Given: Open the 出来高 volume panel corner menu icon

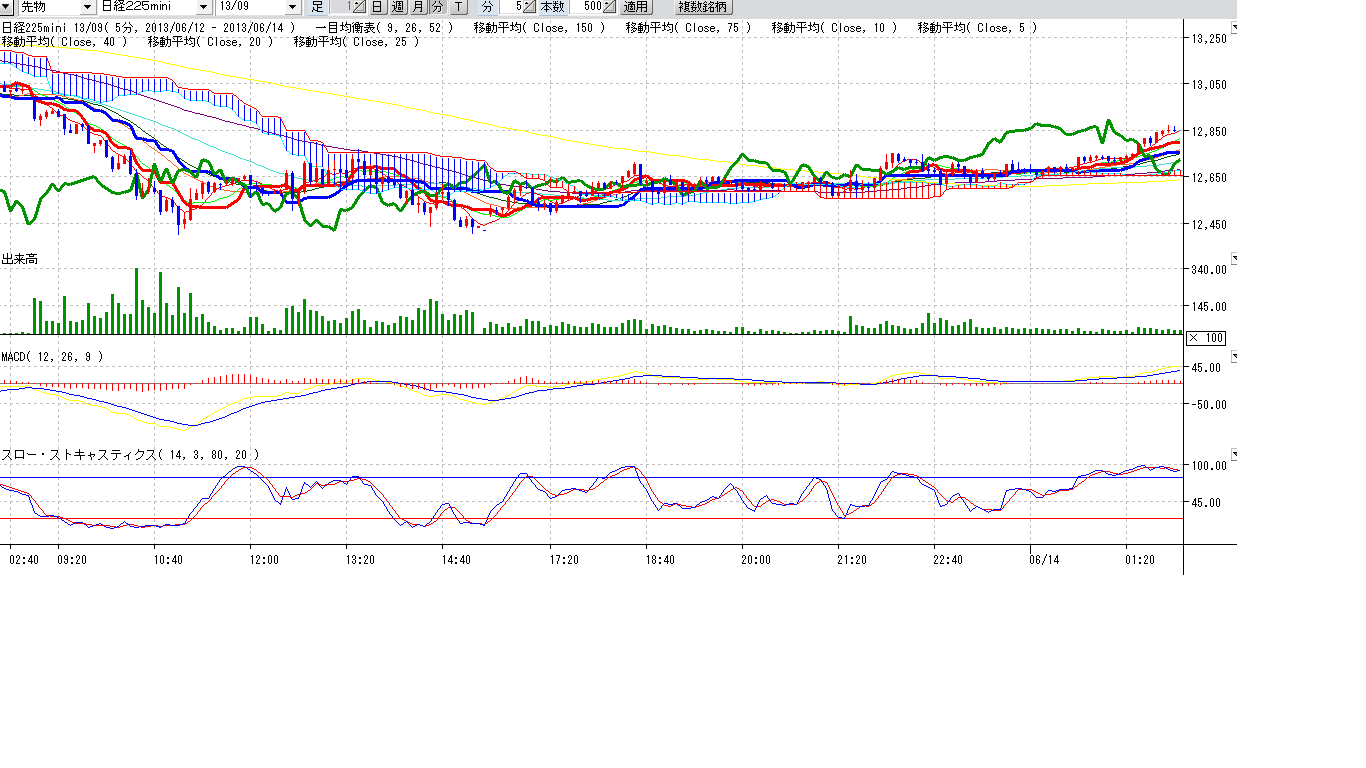Looking at the screenshot, I should tap(1232, 260).
